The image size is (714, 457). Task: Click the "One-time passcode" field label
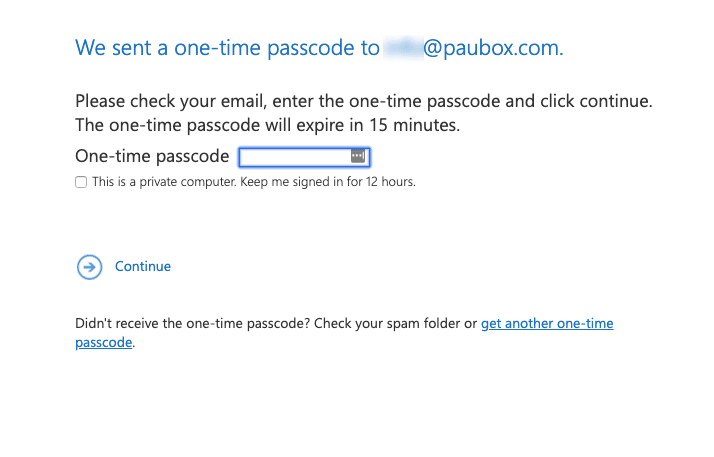point(152,157)
